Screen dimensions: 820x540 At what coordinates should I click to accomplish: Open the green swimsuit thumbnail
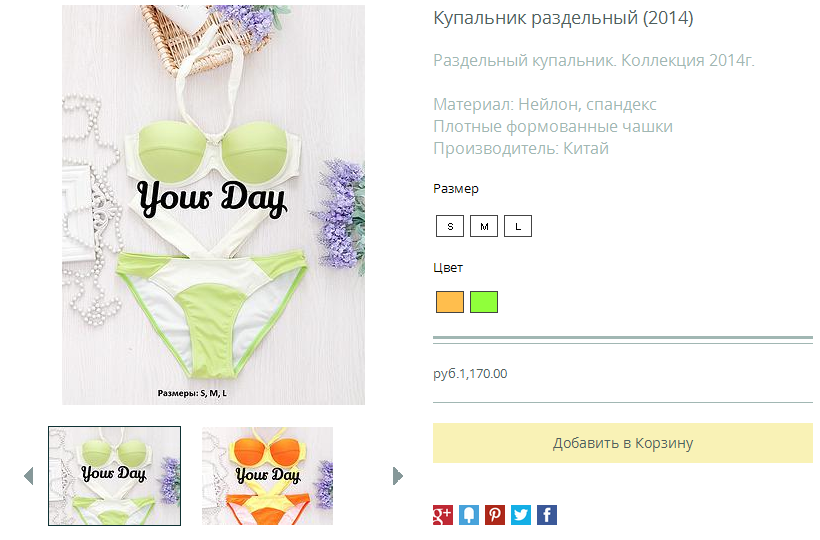click(115, 476)
